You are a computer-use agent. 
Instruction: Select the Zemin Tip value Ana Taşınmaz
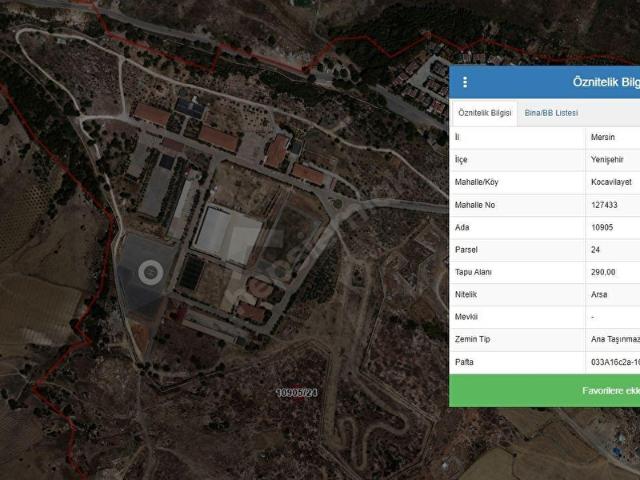click(614, 339)
